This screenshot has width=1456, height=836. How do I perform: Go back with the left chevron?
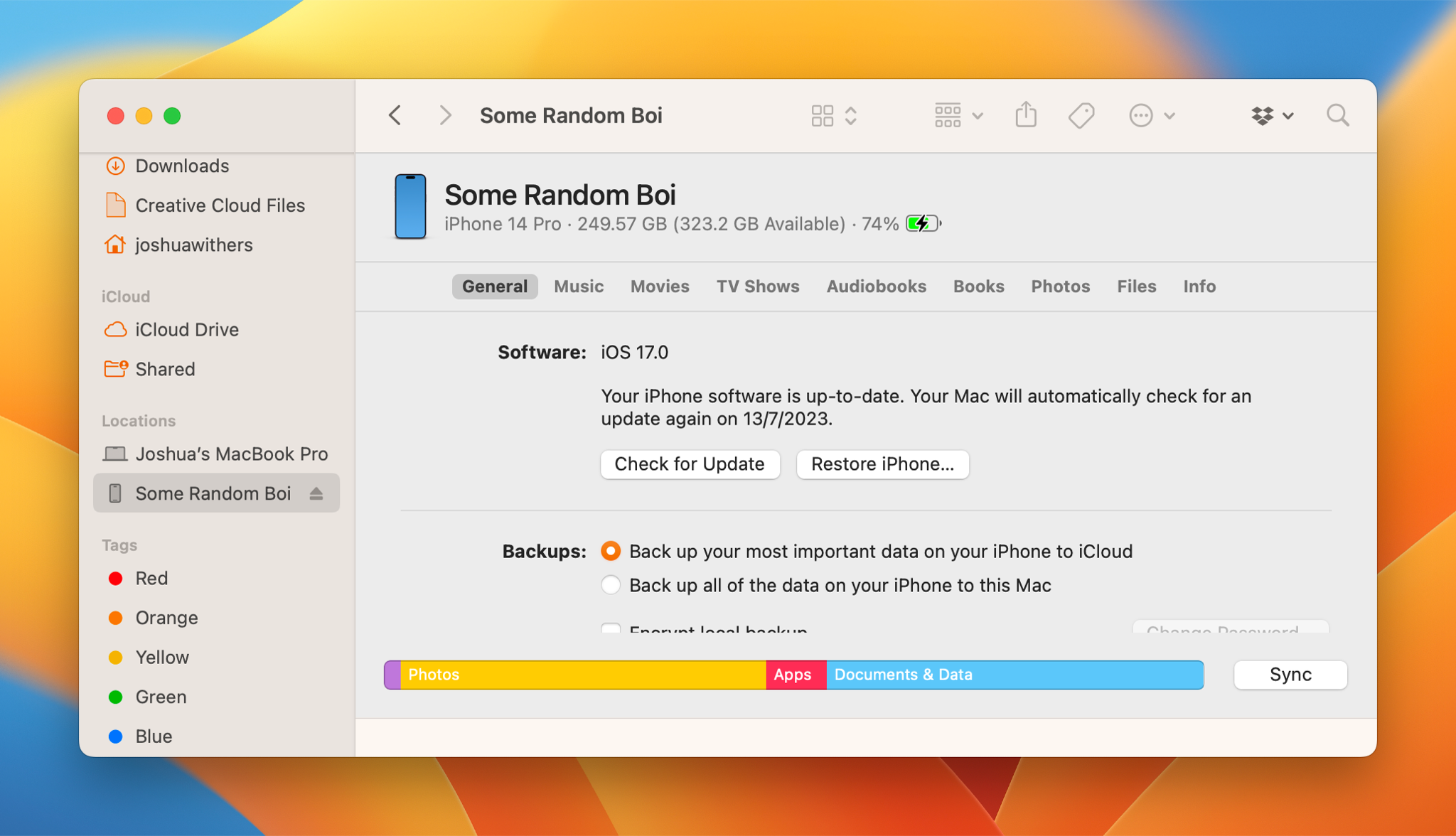click(x=395, y=115)
